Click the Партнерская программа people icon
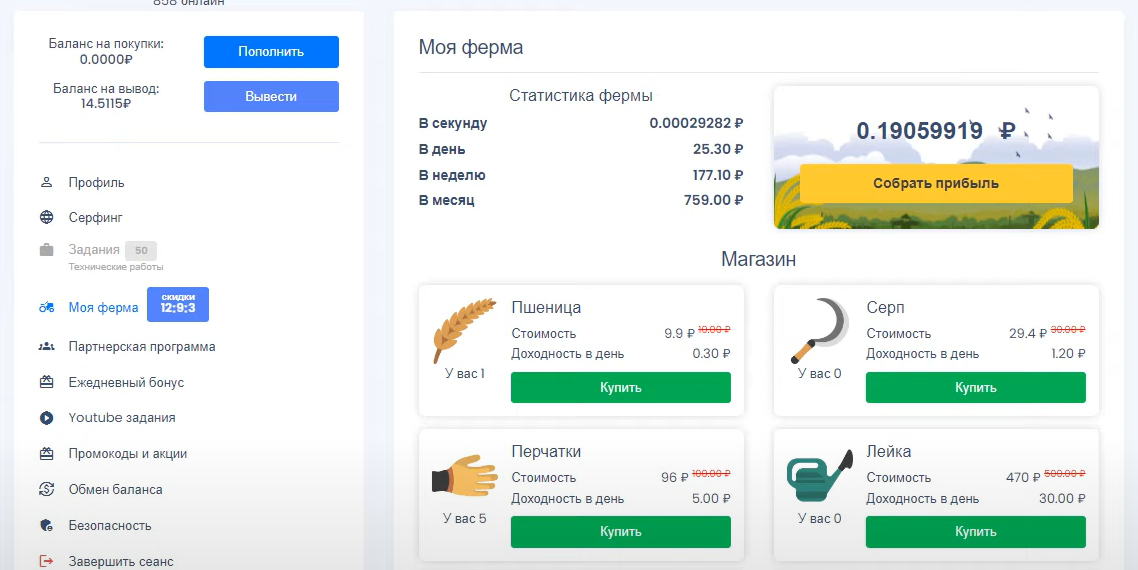This screenshot has width=1138, height=570. point(46,346)
